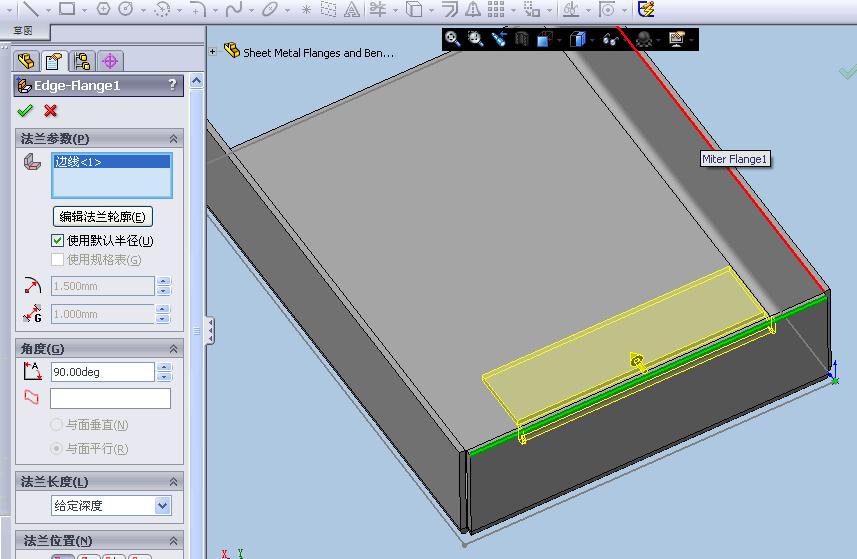Click the 1.000mm gap distance field
This screenshot has width=857, height=559.
[103, 314]
